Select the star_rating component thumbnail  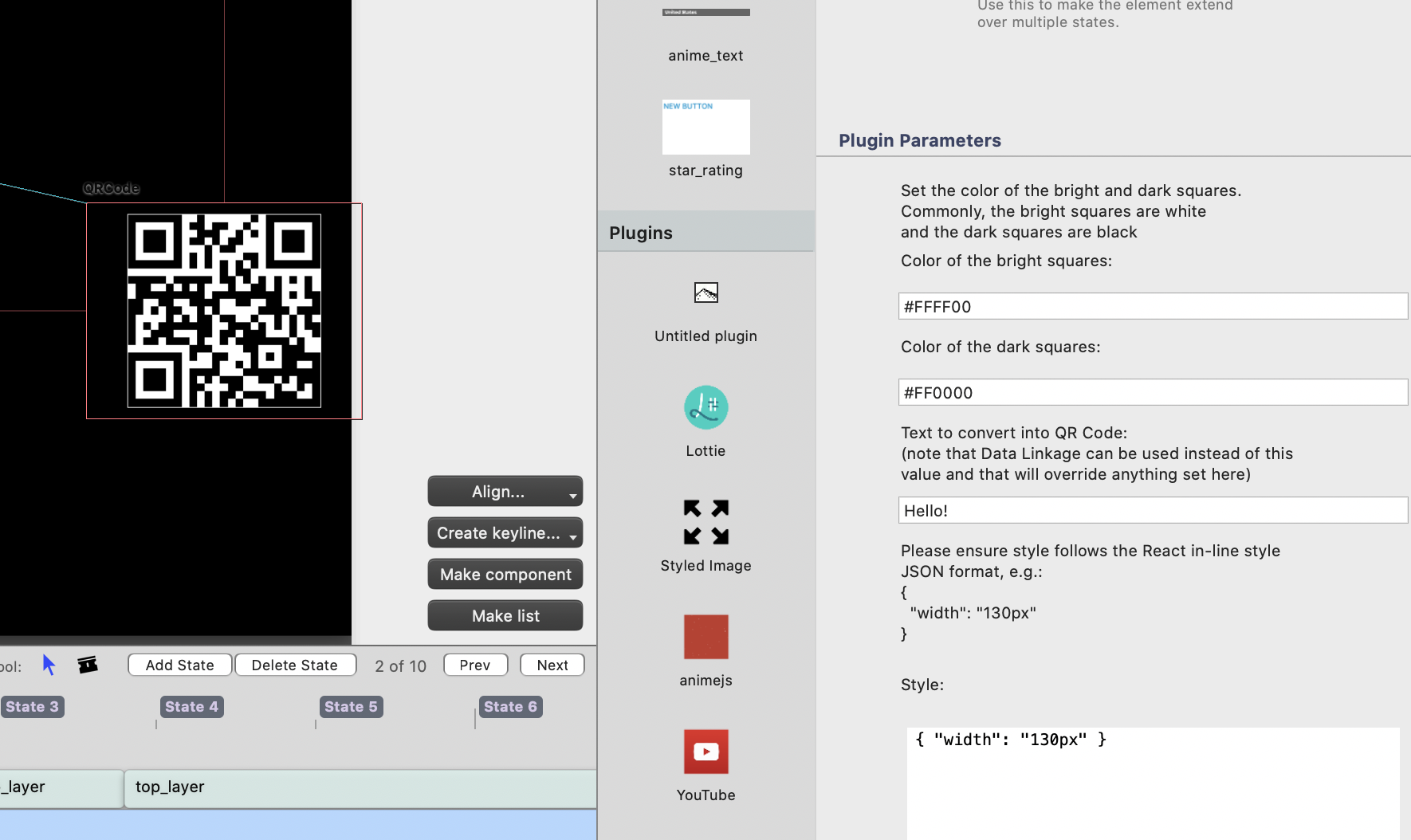click(x=706, y=127)
